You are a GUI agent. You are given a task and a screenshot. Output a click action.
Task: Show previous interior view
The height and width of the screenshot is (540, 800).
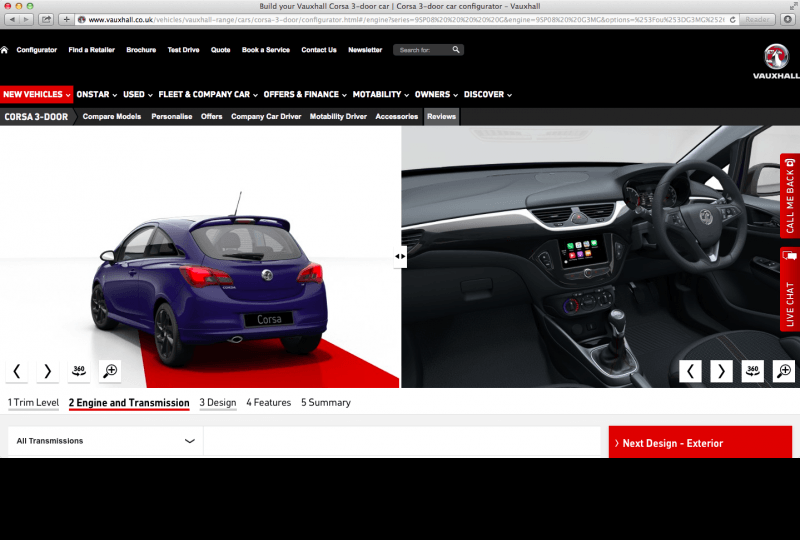690,371
